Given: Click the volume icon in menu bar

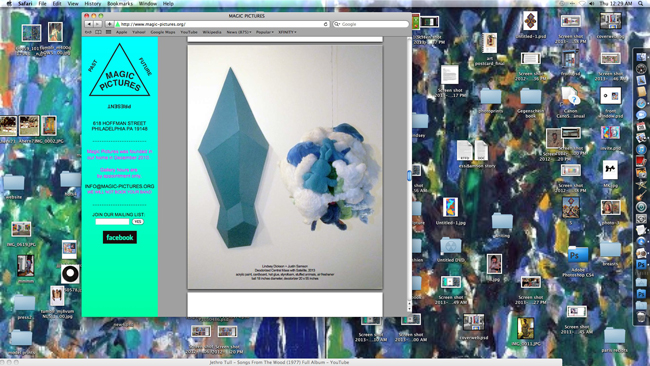Looking at the screenshot, I should coord(592,3).
